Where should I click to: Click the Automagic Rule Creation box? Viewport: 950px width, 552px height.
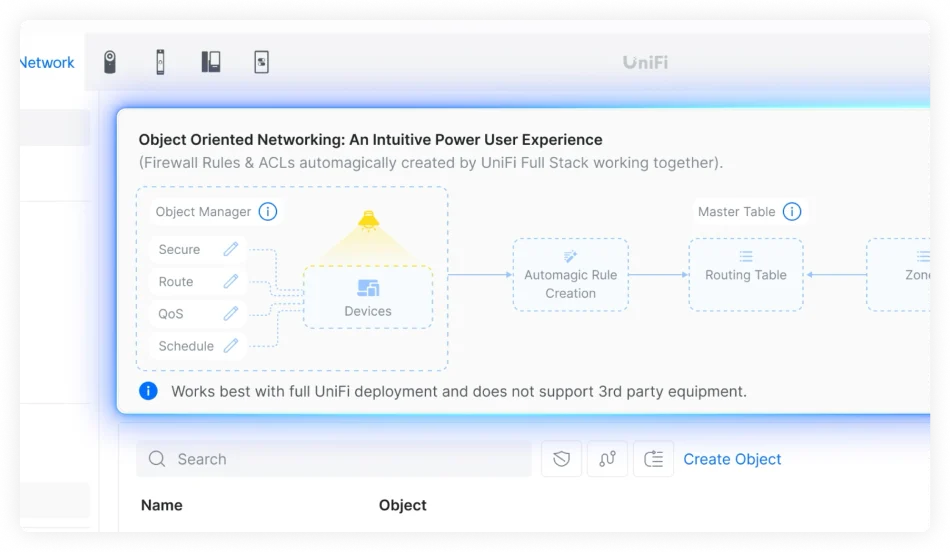(x=570, y=274)
